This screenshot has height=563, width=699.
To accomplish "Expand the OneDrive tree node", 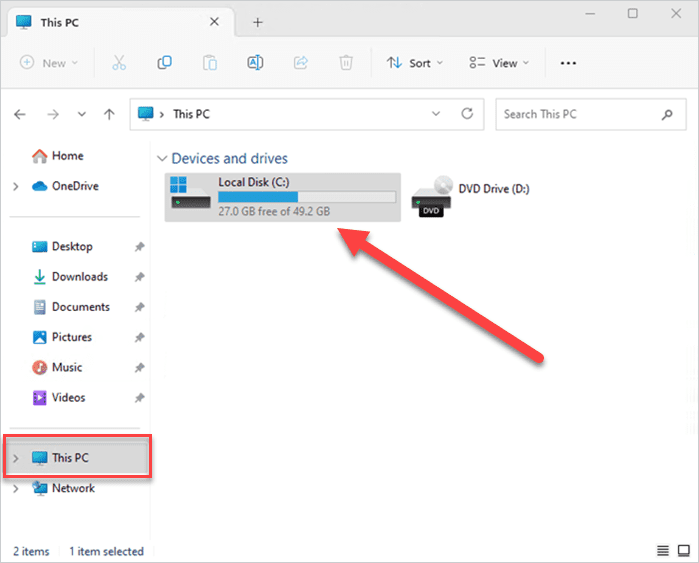I will pos(16,186).
